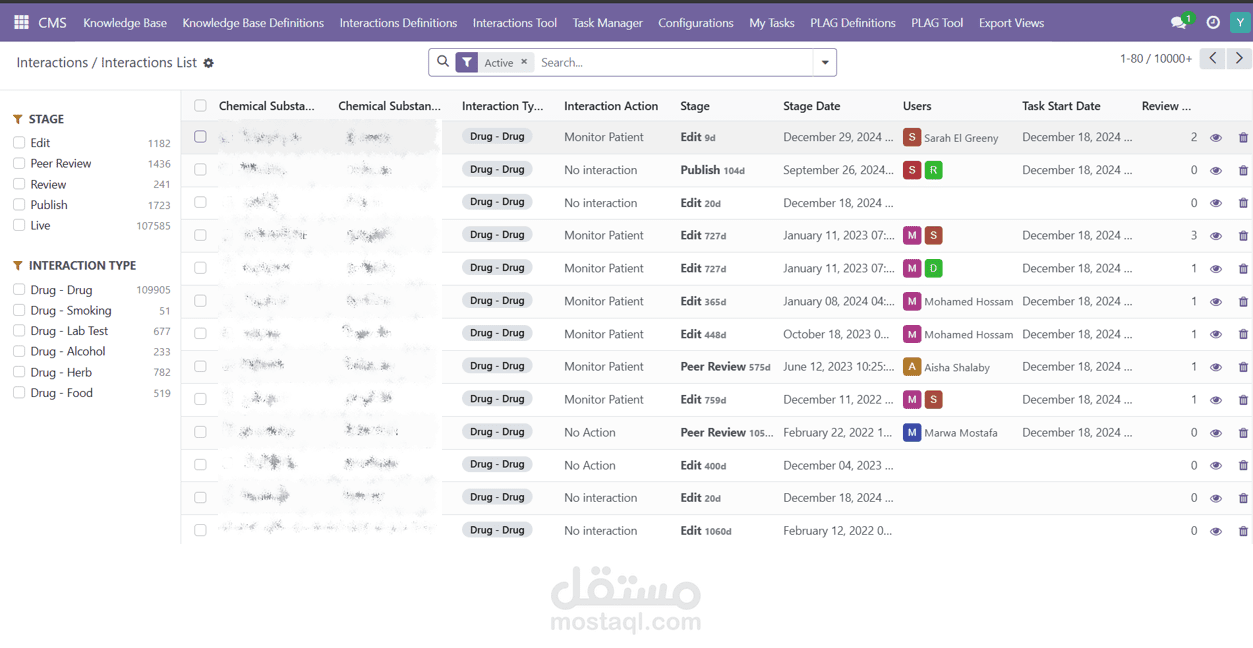The height and width of the screenshot is (648, 1253).
Task: Sort by the Task Start Date header
Action: (x=1061, y=106)
